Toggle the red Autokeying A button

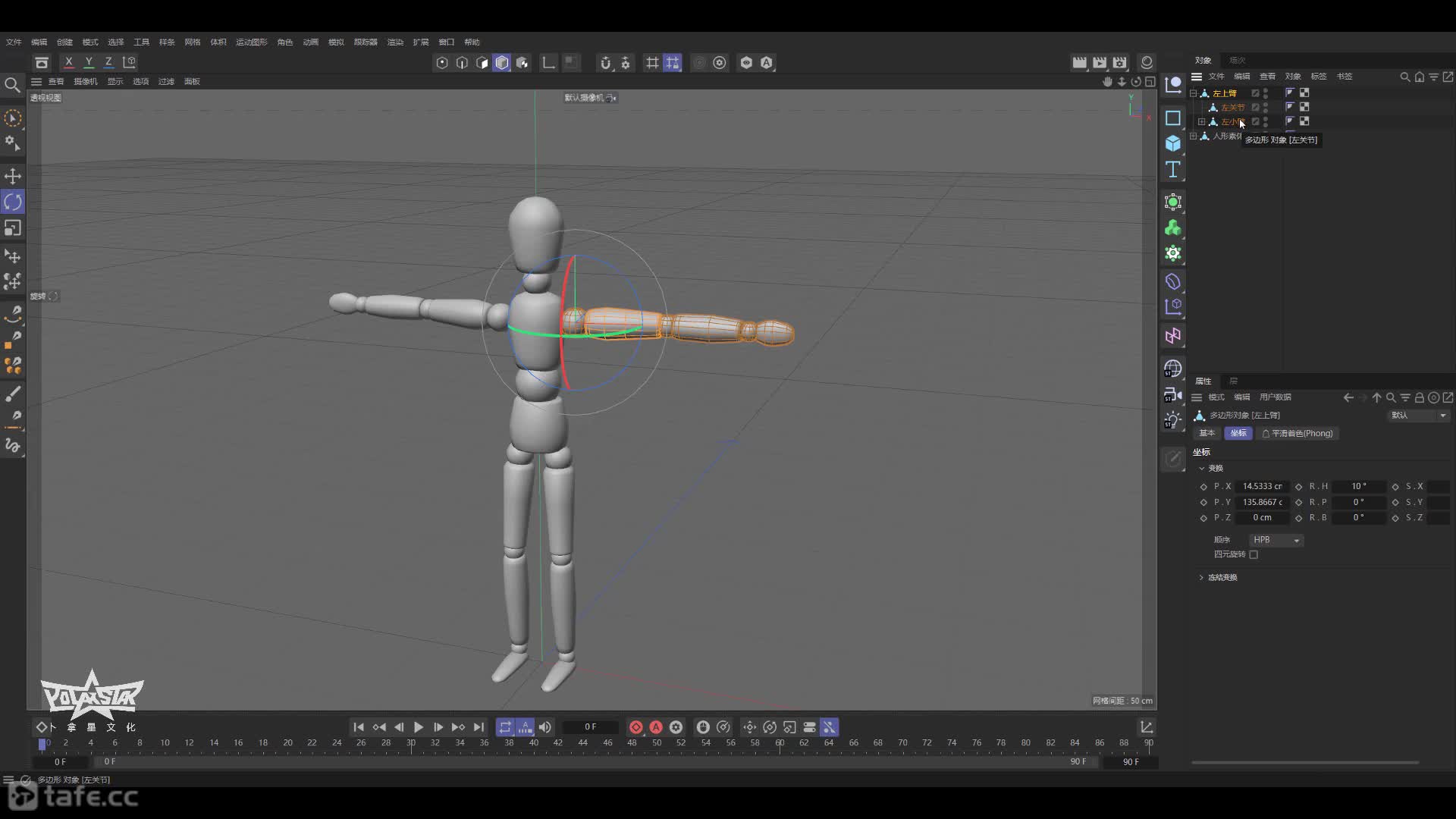point(656,727)
